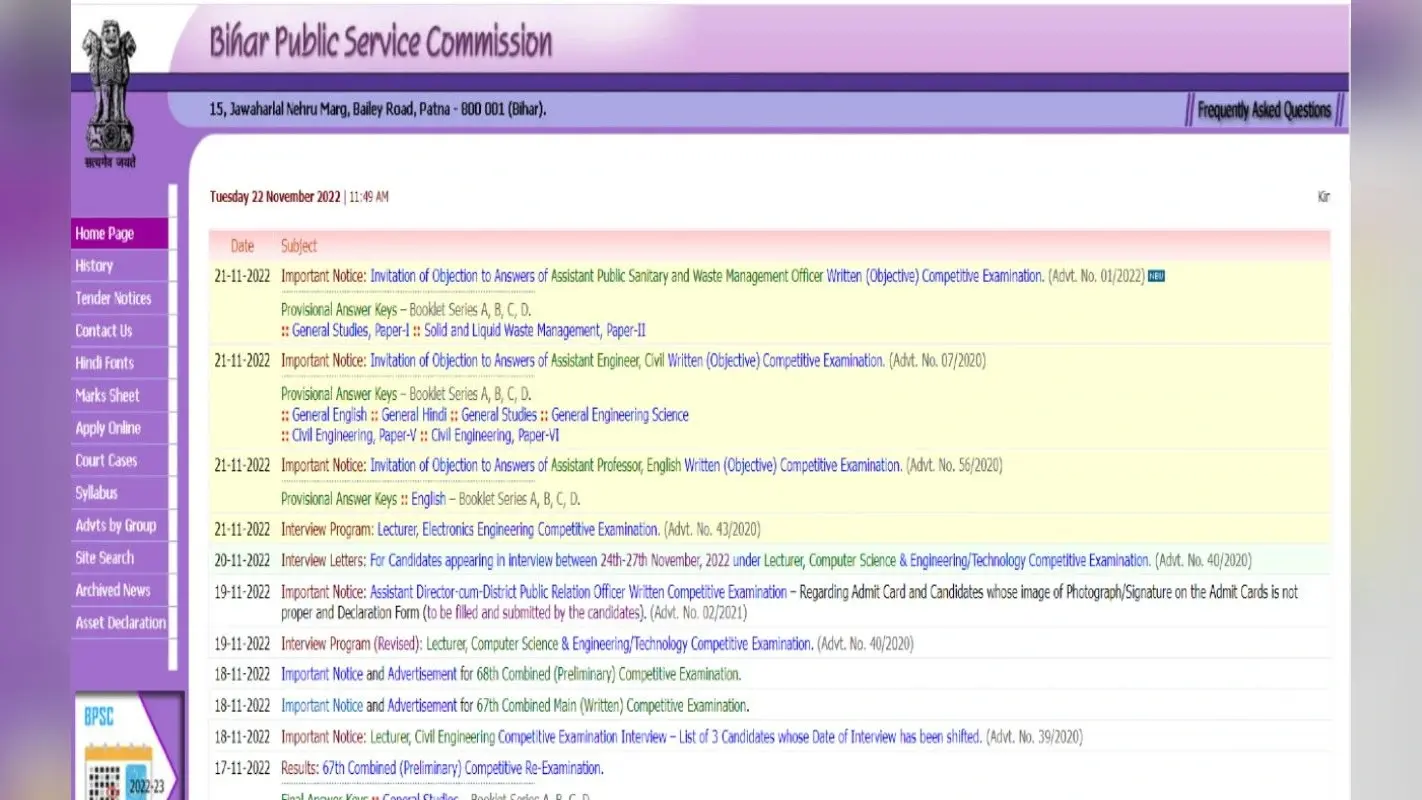This screenshot has height=800, width=1422.
Task: Open Important Notice for 68th Combined Preliminary
Action: click(x=322, y=674)
